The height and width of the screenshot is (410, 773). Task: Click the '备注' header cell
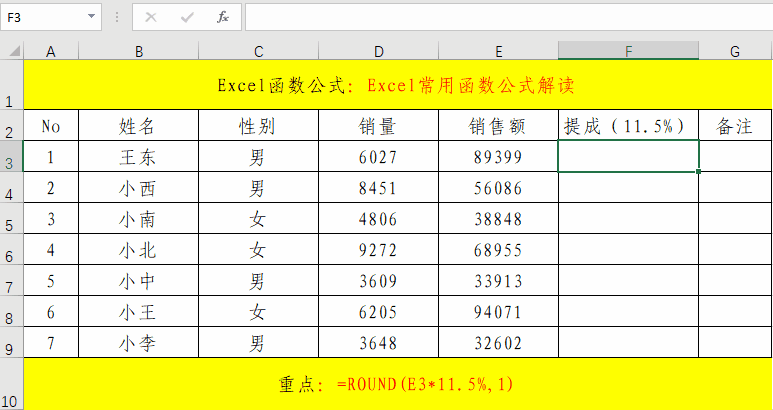tap(736, 126)
